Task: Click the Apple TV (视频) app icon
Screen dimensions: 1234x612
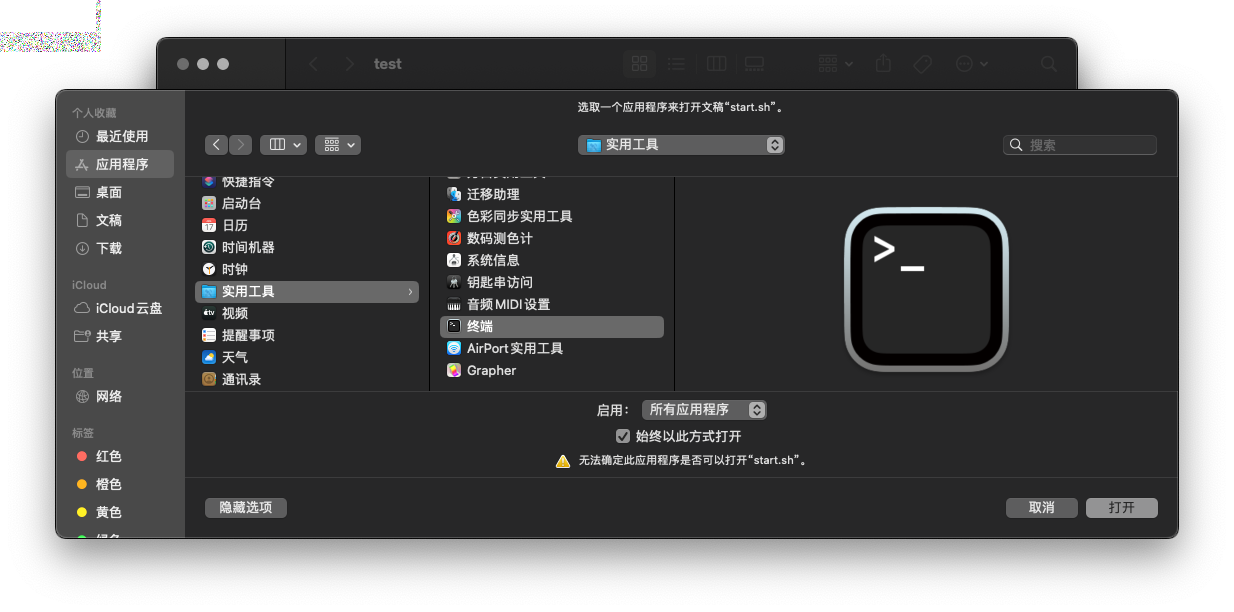Action: click(209, 313)
